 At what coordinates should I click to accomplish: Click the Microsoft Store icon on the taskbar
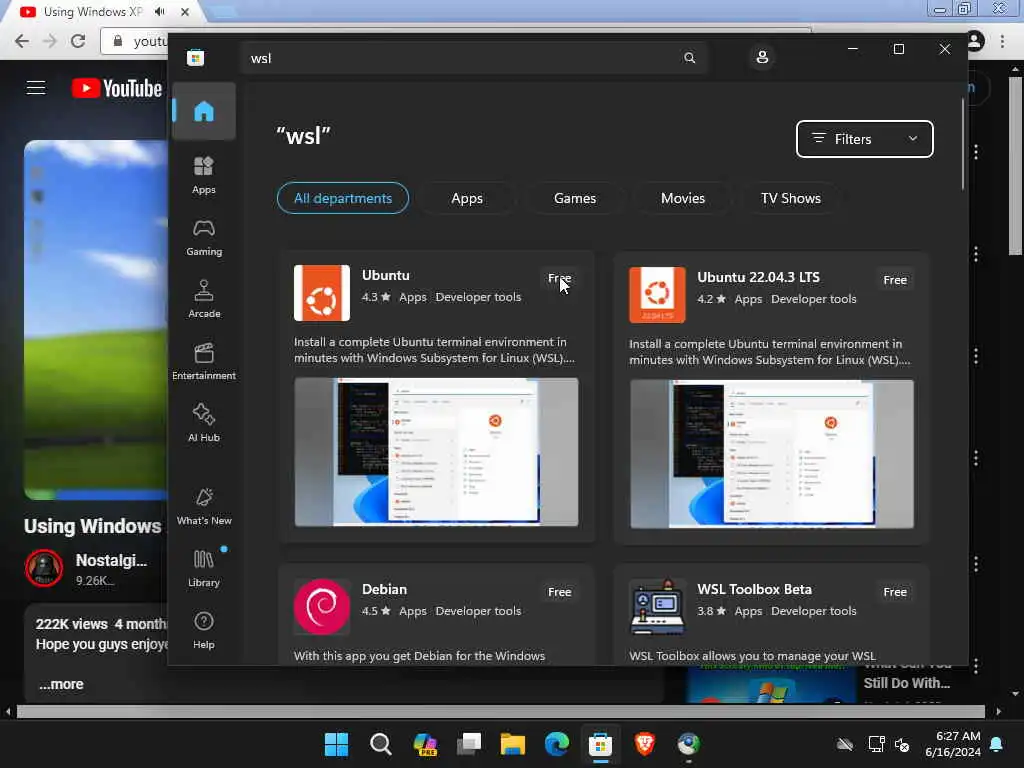(600, 744)
